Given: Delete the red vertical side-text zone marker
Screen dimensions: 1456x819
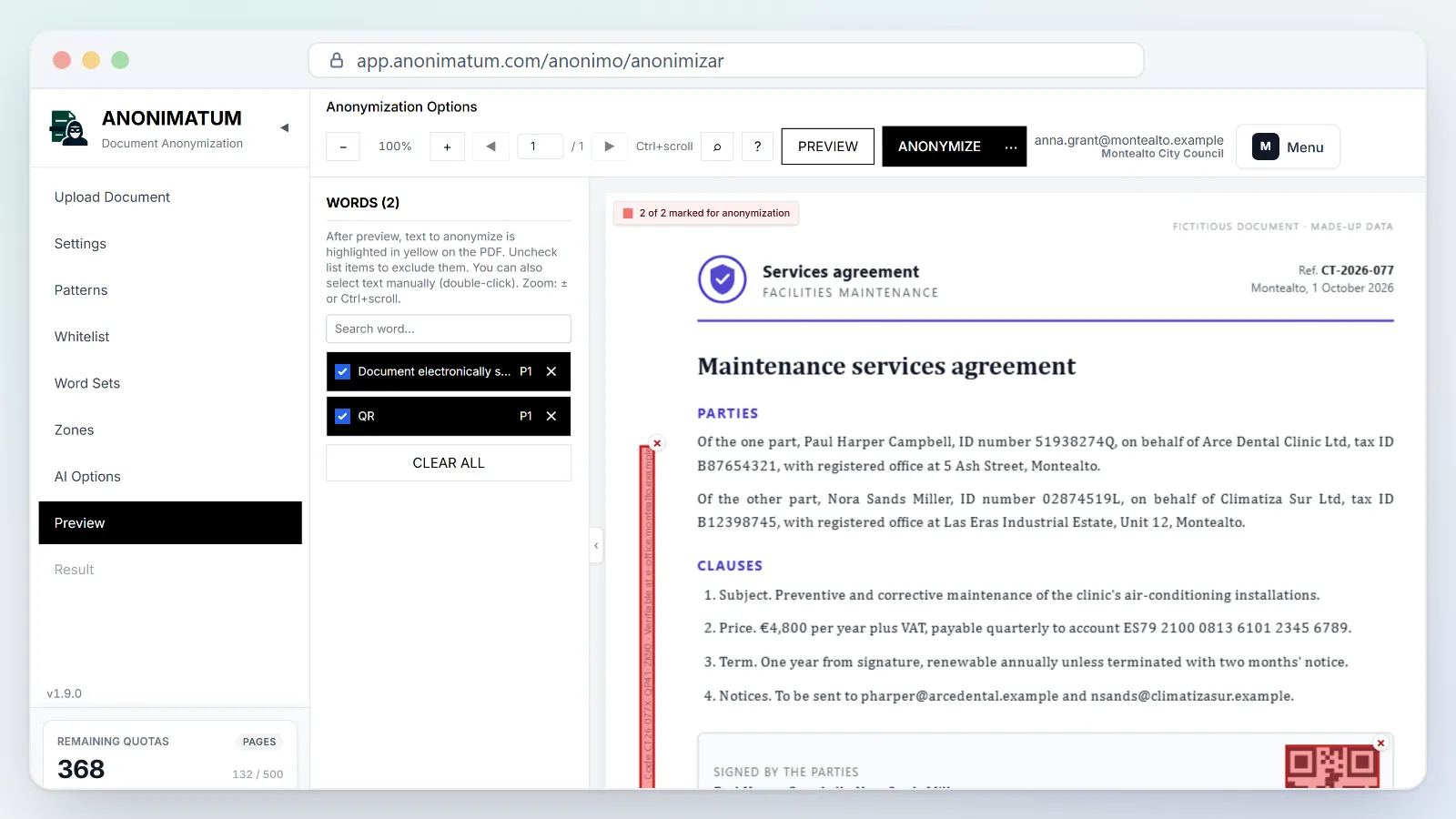Looking at the screenshot, I should click(x=657, y=443).
